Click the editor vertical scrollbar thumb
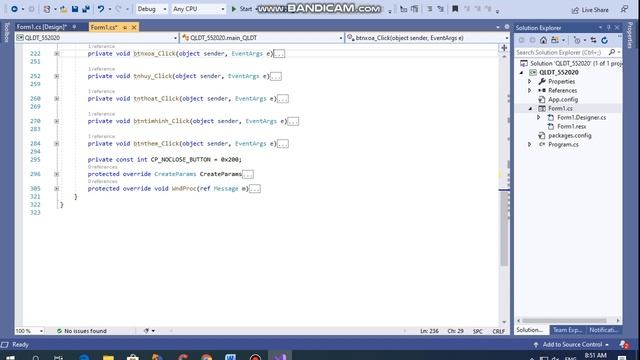This screenshot has height=360, width=640. point(504,229)
